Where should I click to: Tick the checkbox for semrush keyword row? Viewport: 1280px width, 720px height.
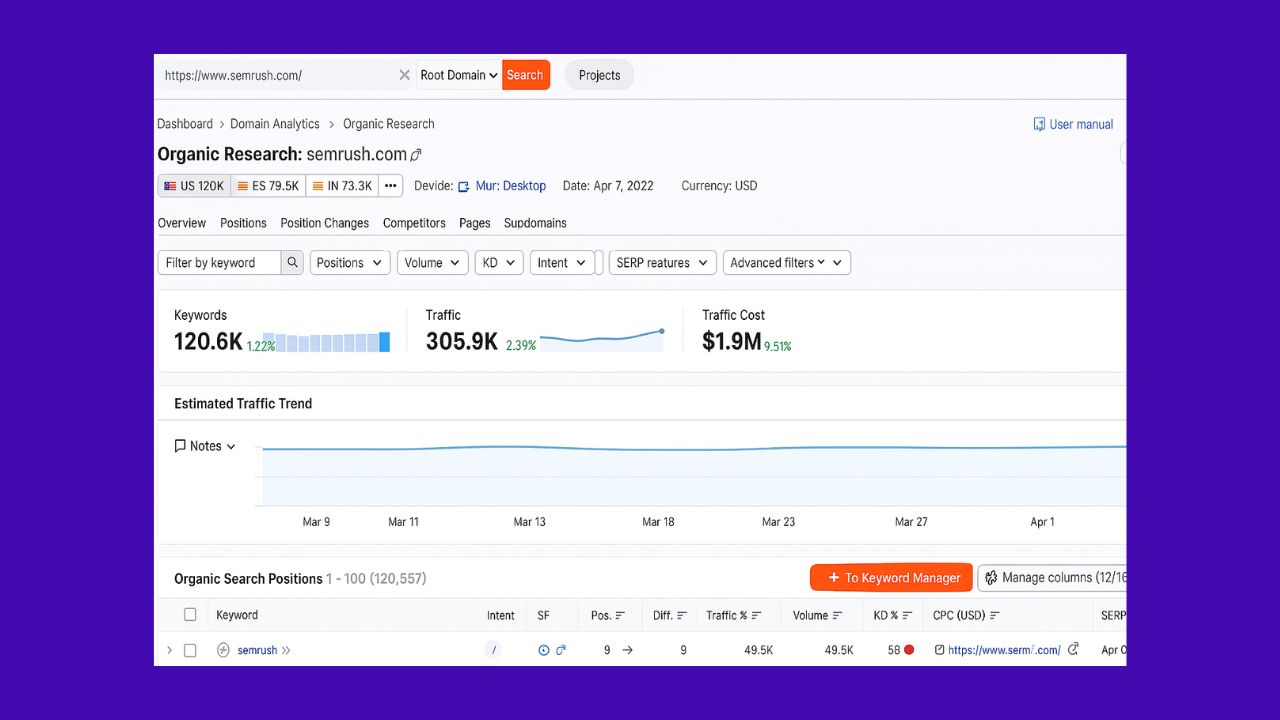(190, 650)
